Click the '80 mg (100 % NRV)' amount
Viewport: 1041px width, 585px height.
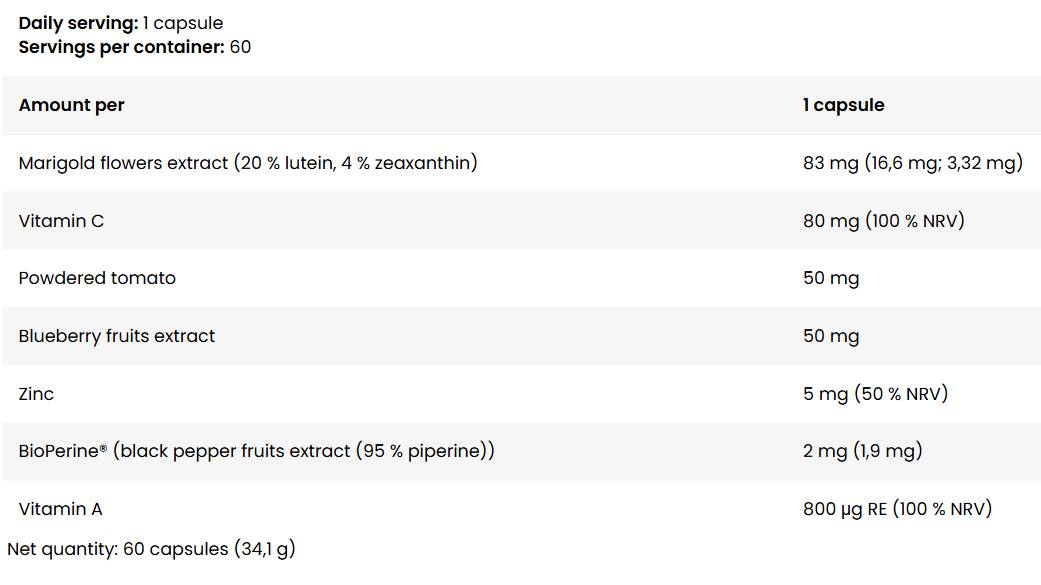(x=883, y=221)
